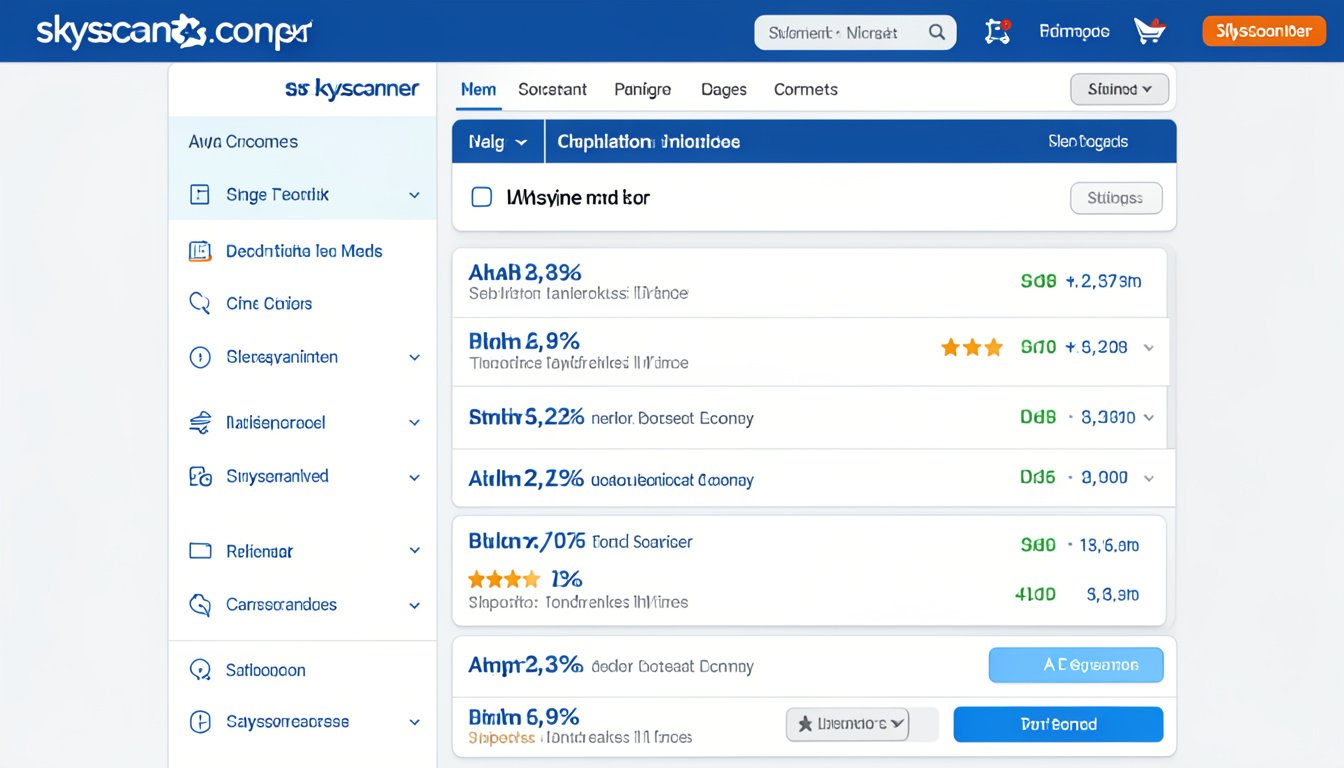Screen dimensions: 1344x768
Task: Click the icon beside Ratisenoroel
Action: point(200,423)
